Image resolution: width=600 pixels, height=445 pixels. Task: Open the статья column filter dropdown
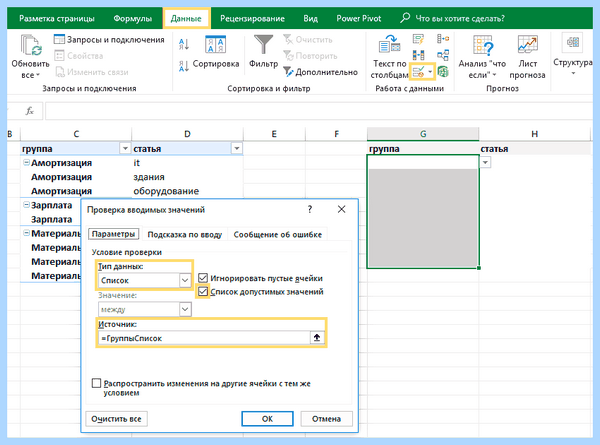236,148
